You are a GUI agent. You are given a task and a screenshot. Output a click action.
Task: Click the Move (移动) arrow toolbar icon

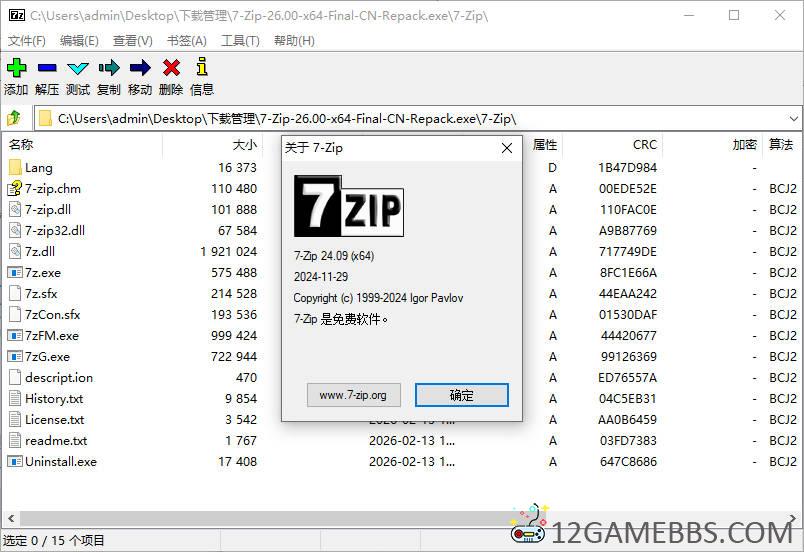pos(140,67)
